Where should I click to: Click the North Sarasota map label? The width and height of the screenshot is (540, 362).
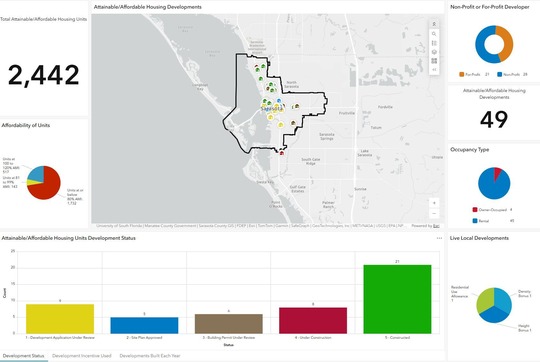click(x=291, y=84)
